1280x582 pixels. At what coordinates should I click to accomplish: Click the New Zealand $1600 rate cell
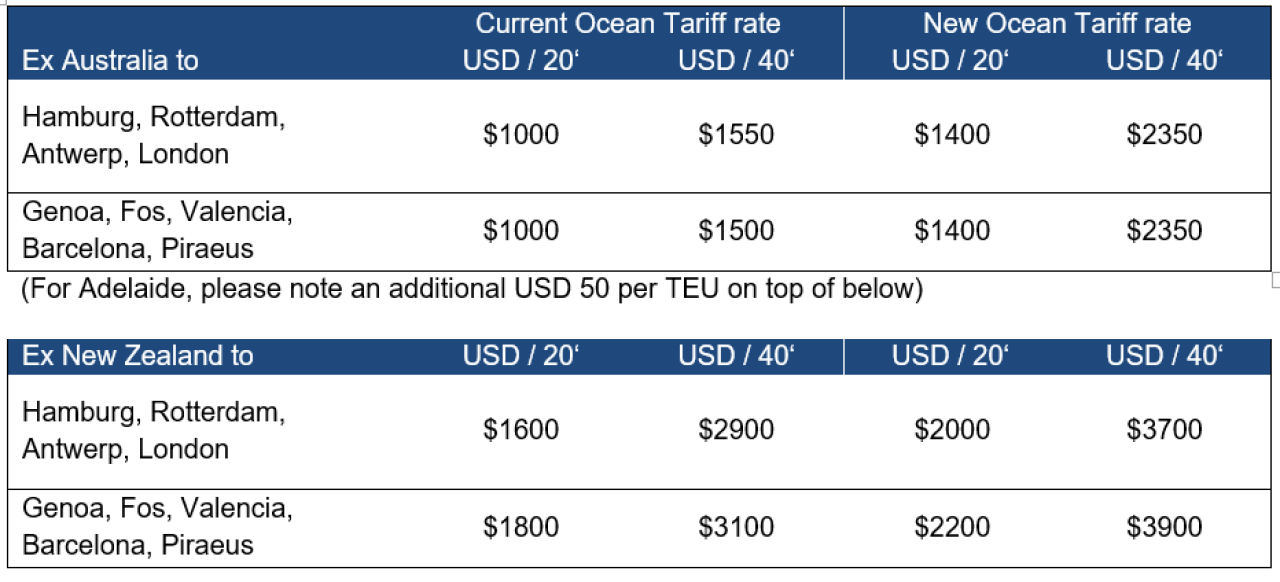pyautogui.click(x=521, y=430)
